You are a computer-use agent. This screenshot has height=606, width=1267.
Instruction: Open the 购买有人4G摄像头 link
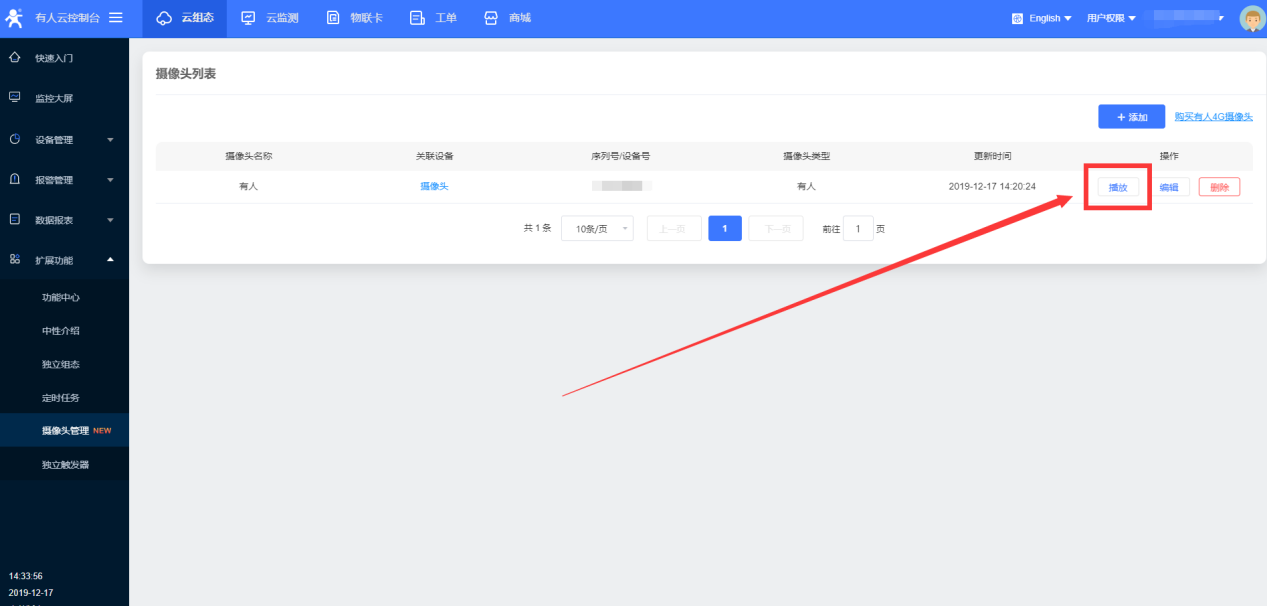tap(1213, 117)
